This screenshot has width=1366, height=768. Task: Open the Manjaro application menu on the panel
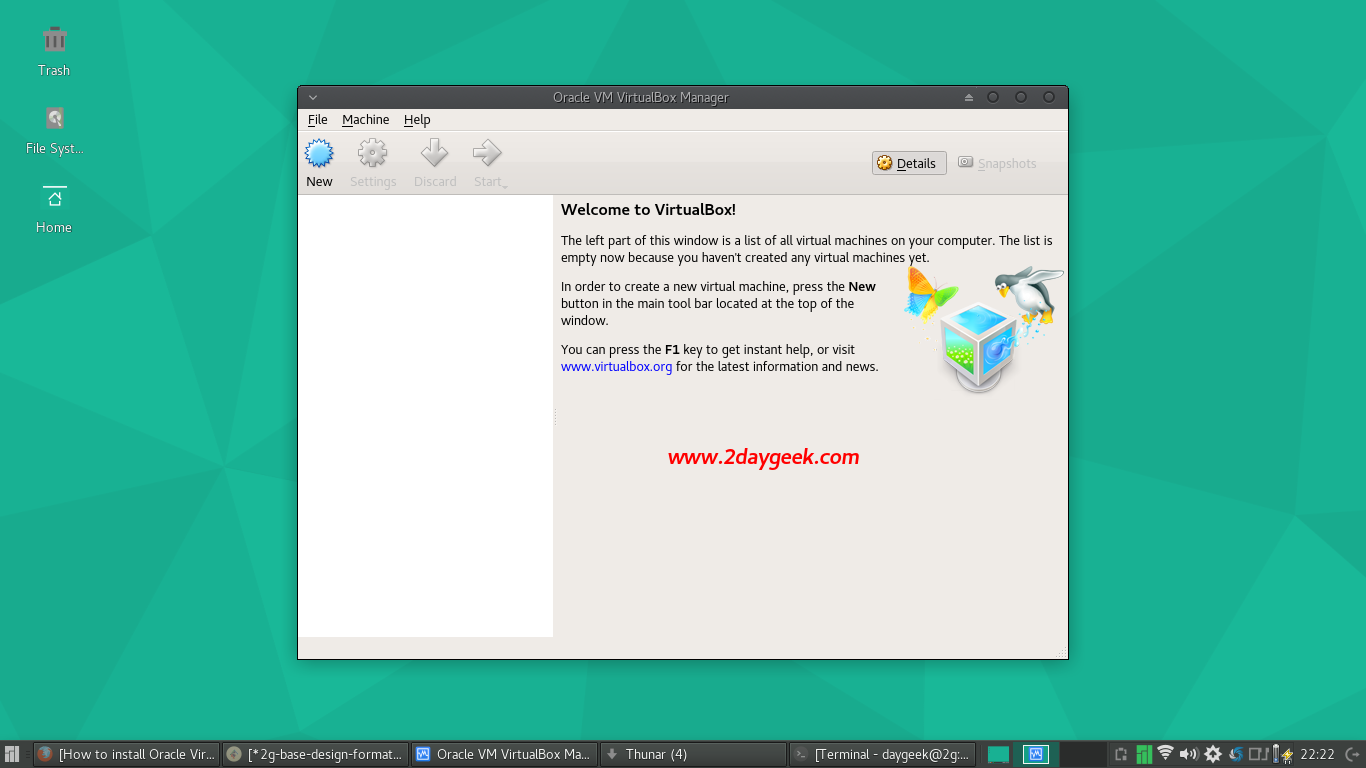coord(13,754)
